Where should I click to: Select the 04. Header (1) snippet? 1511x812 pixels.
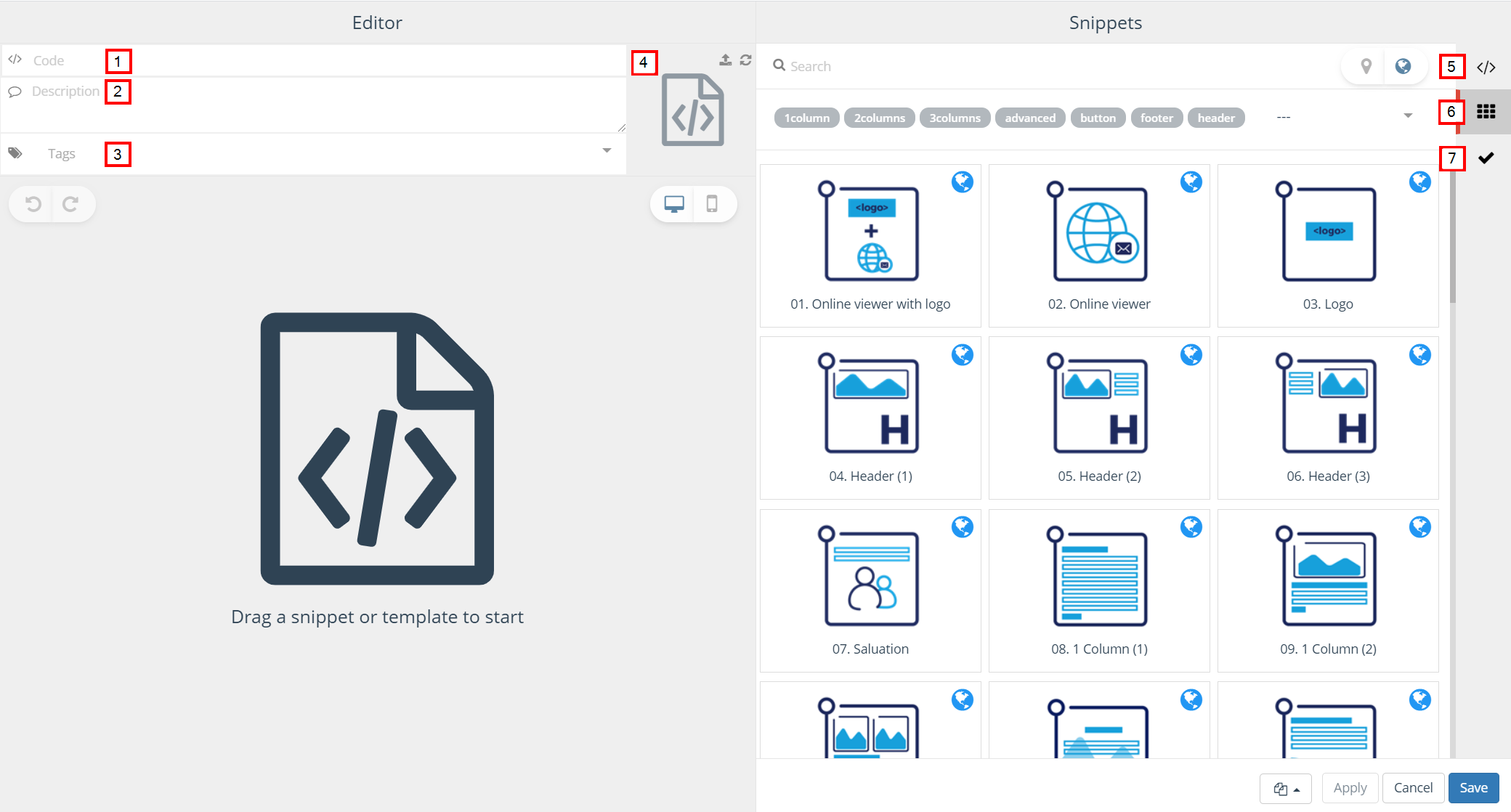(x=870, y=418)
